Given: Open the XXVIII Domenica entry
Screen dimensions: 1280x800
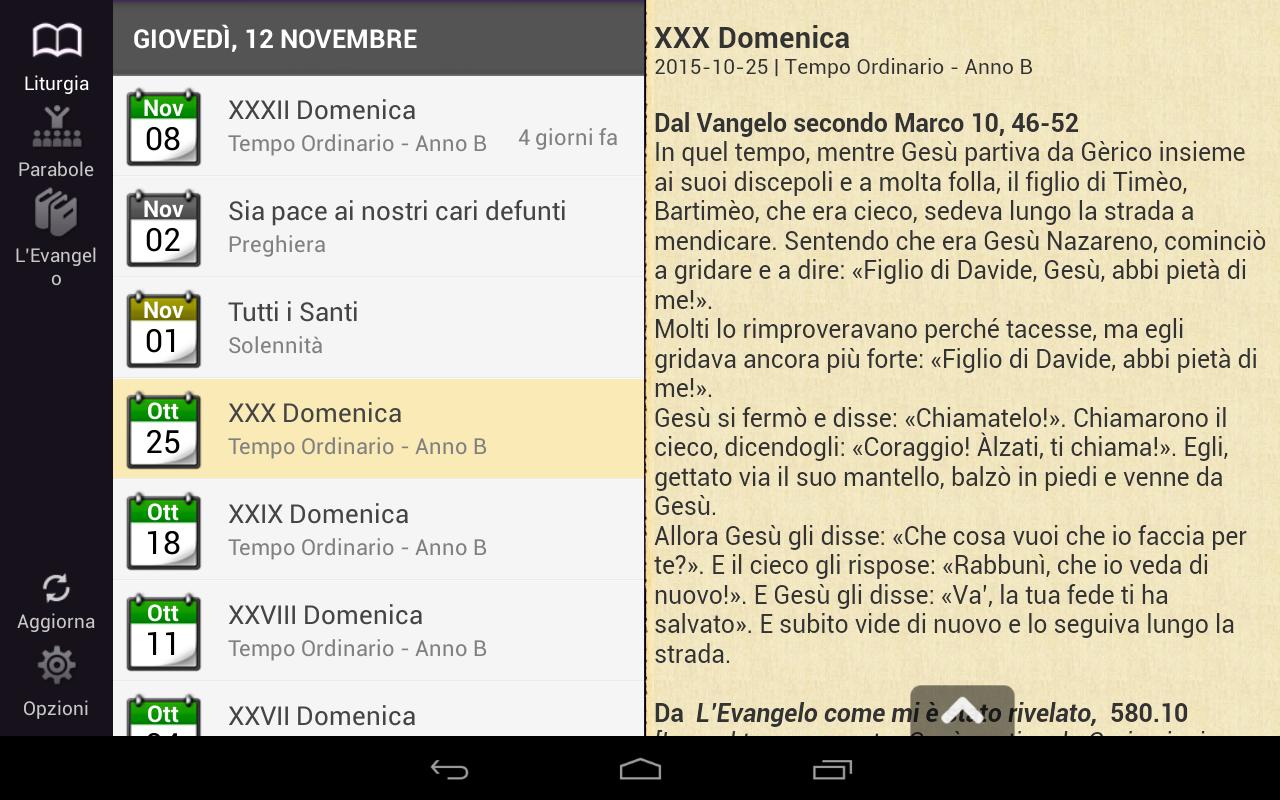Looking at the screenshot, I should click(379, 631).
